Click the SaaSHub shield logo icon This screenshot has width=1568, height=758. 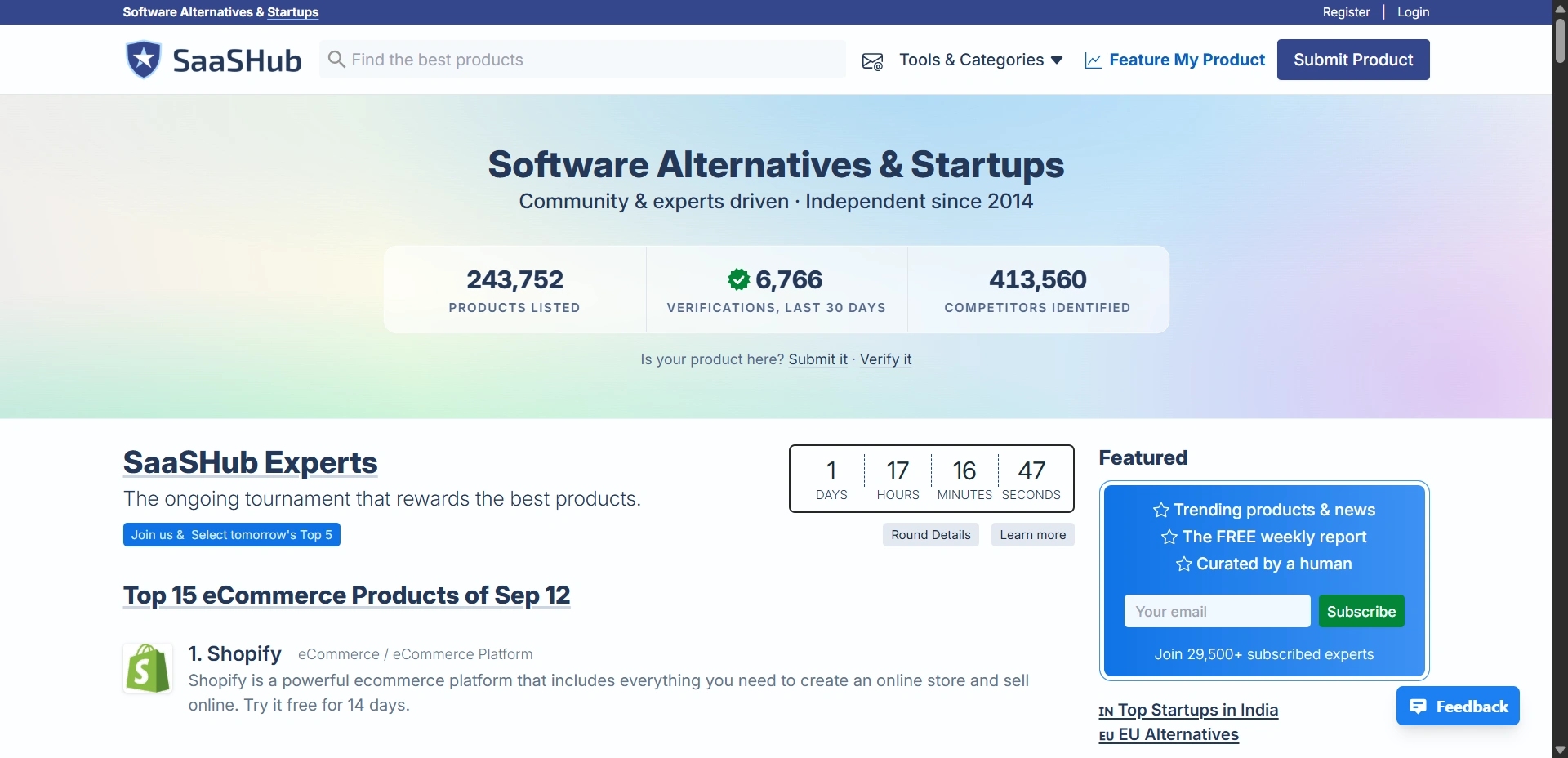click(144, 60)
